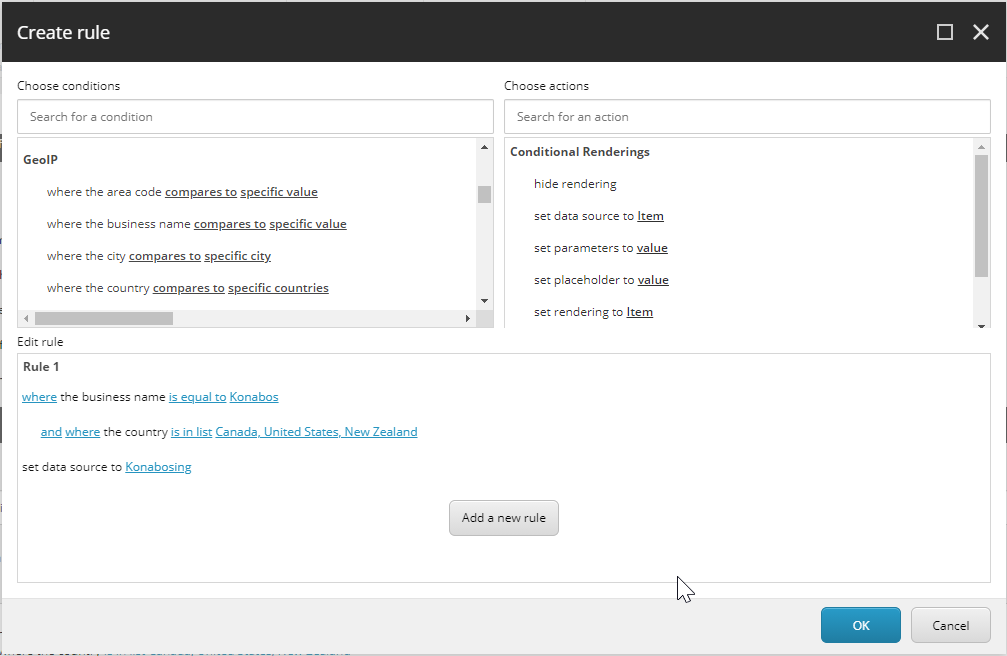Confirm the rule with OK
Viewport: 1007px width, 656px height.
pyautogui.click(x=860, y=625)
